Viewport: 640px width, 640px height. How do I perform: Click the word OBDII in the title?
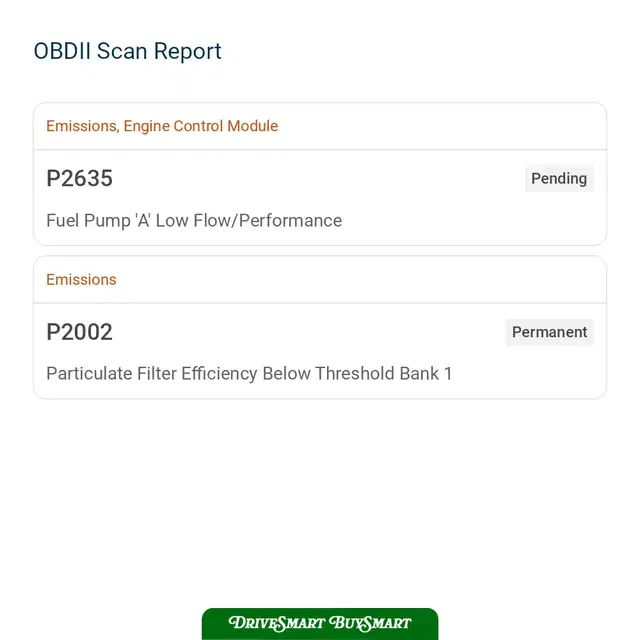pyautogui.click(x=62, y=51)
